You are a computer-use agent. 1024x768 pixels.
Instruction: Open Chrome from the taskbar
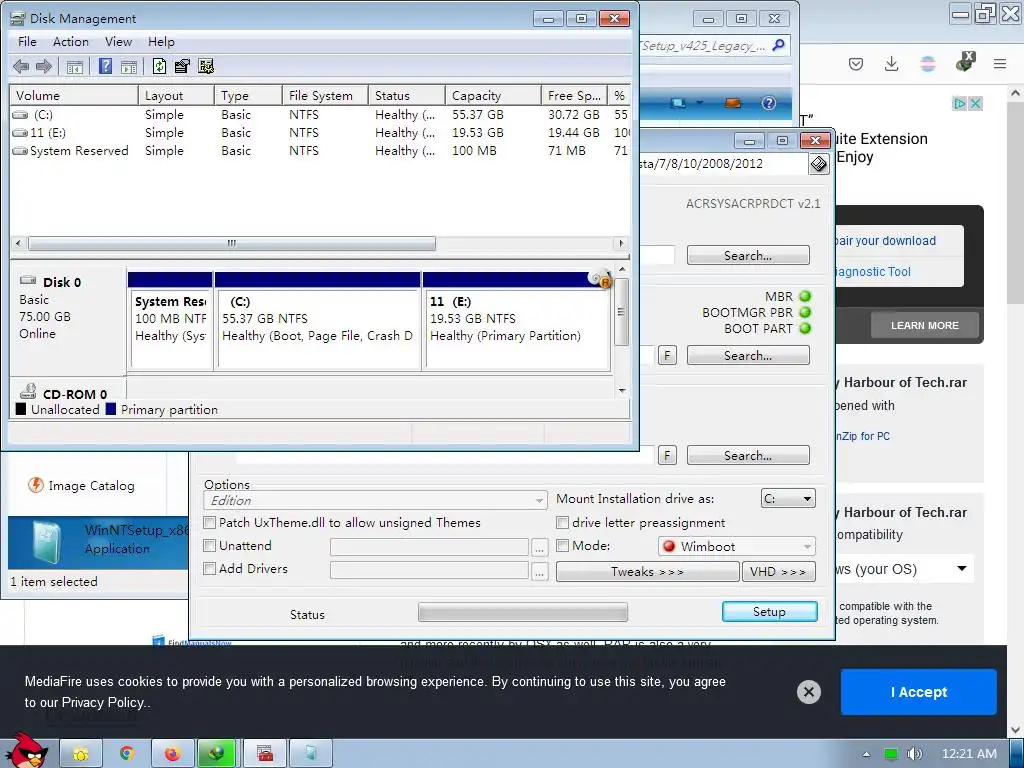click(127, 754)
